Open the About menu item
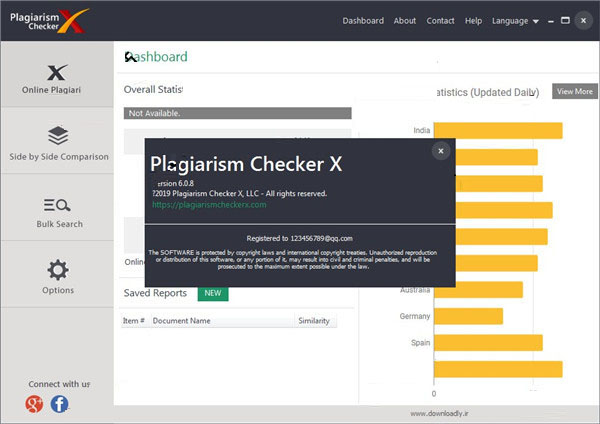The width and height of the screenshot is (600, 424). point(405,21)
